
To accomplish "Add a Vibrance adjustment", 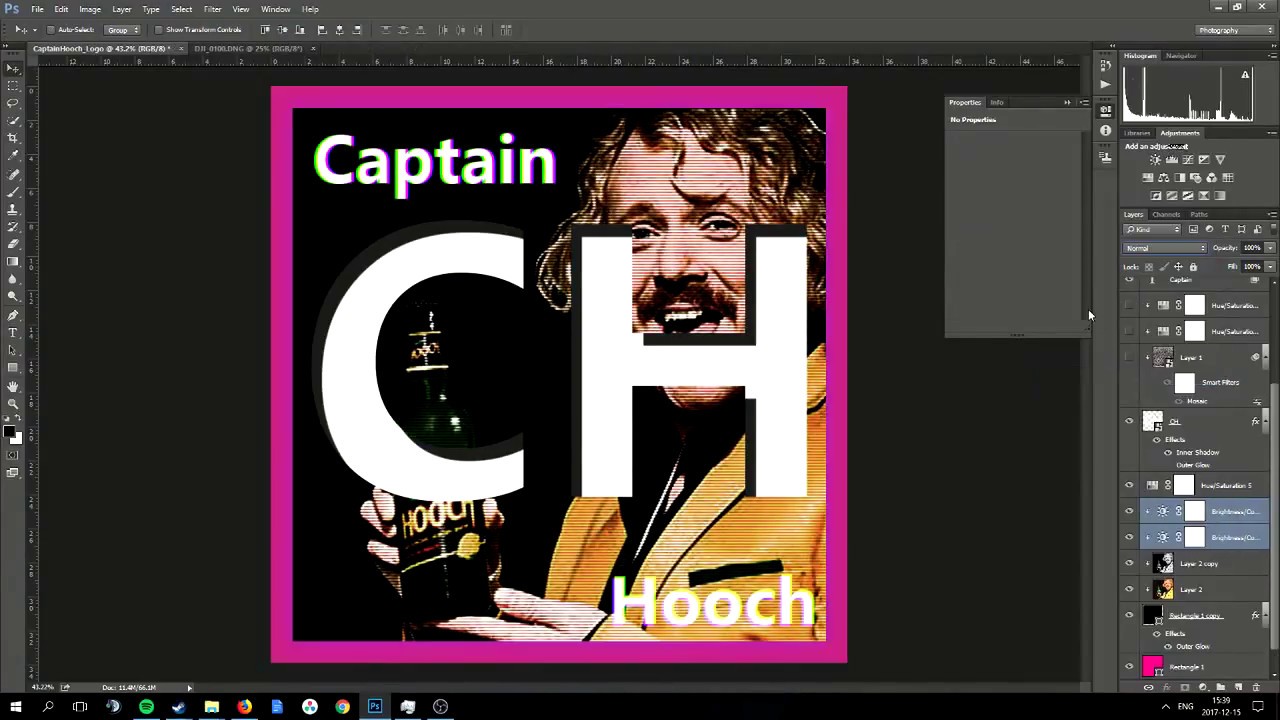I will click(1219, 160).
